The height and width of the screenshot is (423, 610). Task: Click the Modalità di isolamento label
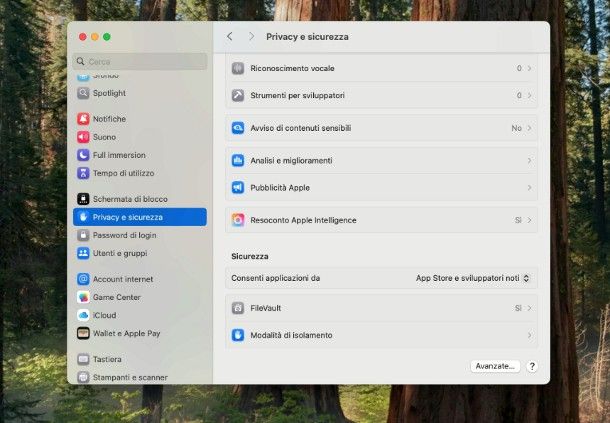(x=291, y=335)
